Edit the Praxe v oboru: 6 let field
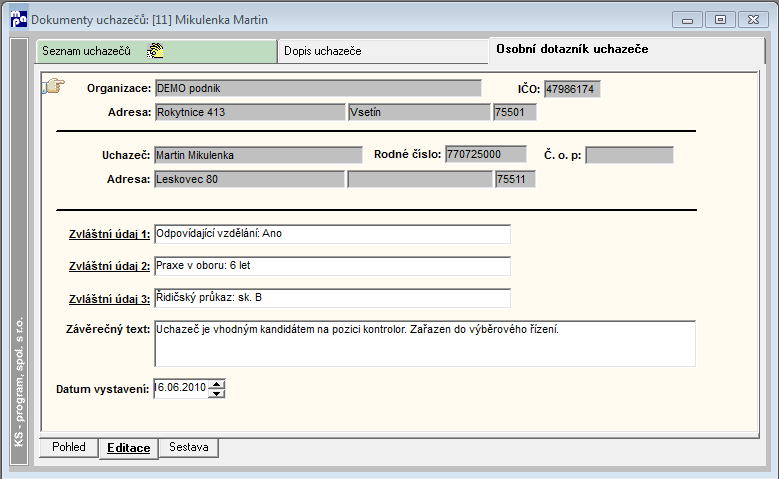Viewport: 779px width, 479px height. (332, 266)
